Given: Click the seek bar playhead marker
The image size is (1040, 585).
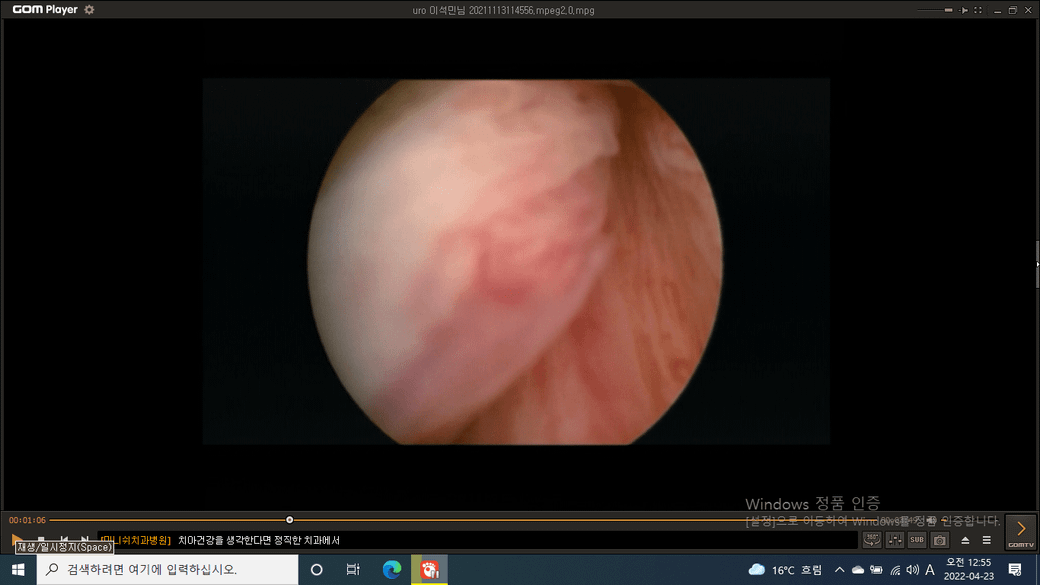Looking at the screenshot, I should tap(290, 520).
